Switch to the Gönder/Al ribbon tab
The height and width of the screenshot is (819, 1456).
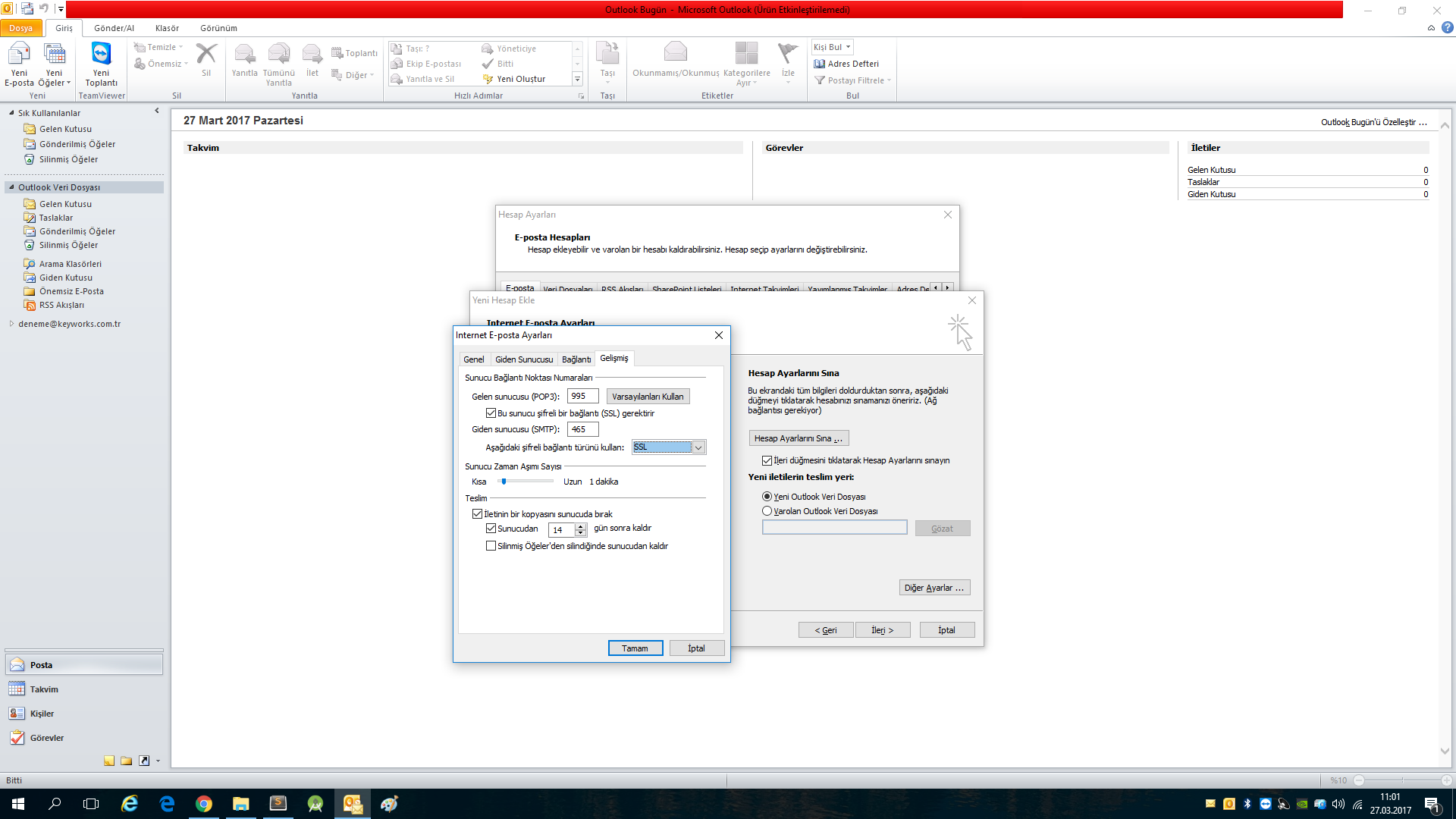pyautogui.click(x=114, y=28)
